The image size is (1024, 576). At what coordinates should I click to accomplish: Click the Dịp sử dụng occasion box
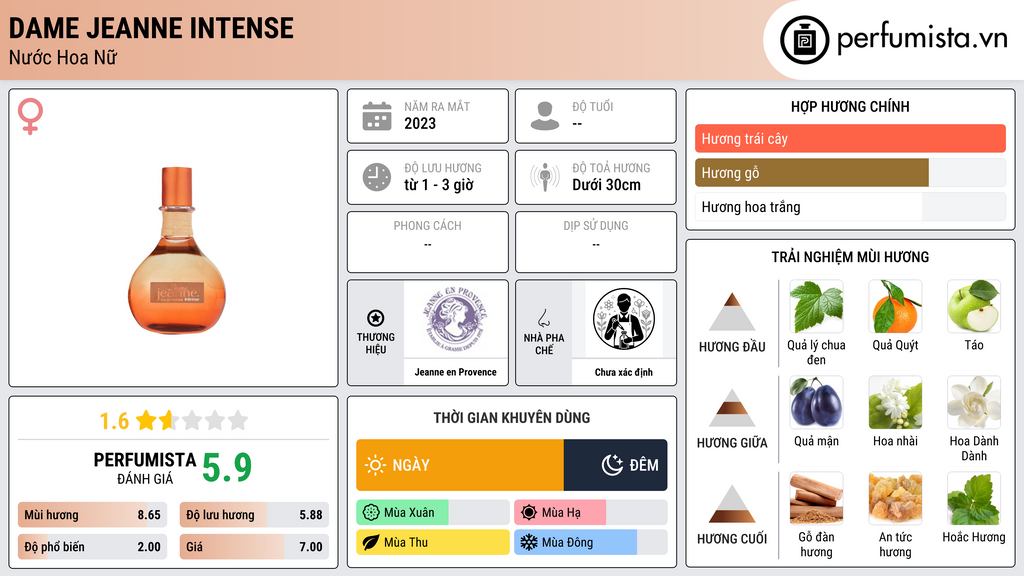(x=596, y=242)
